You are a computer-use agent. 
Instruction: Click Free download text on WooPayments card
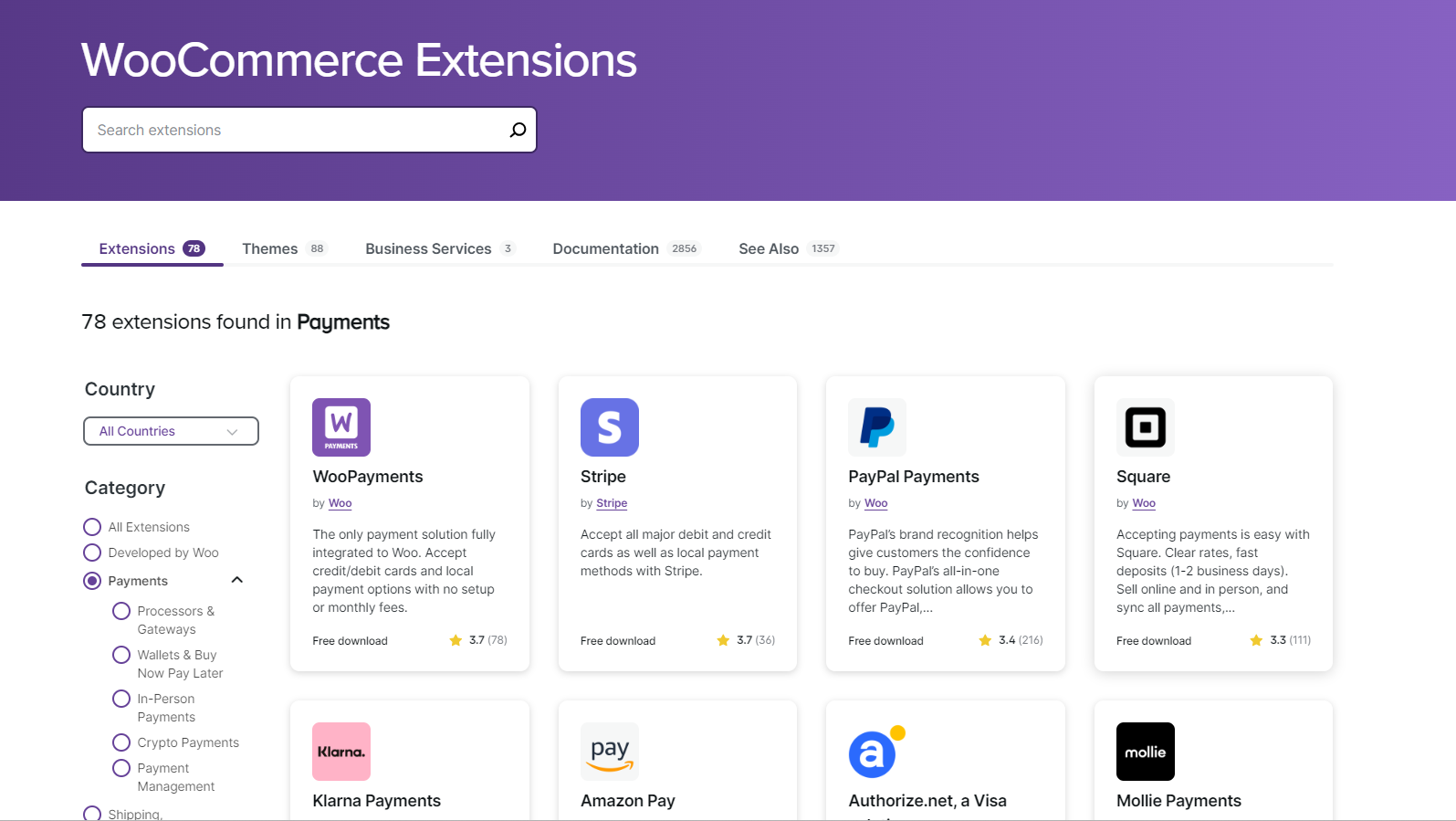pyautogui.click(x=350, y=641)
